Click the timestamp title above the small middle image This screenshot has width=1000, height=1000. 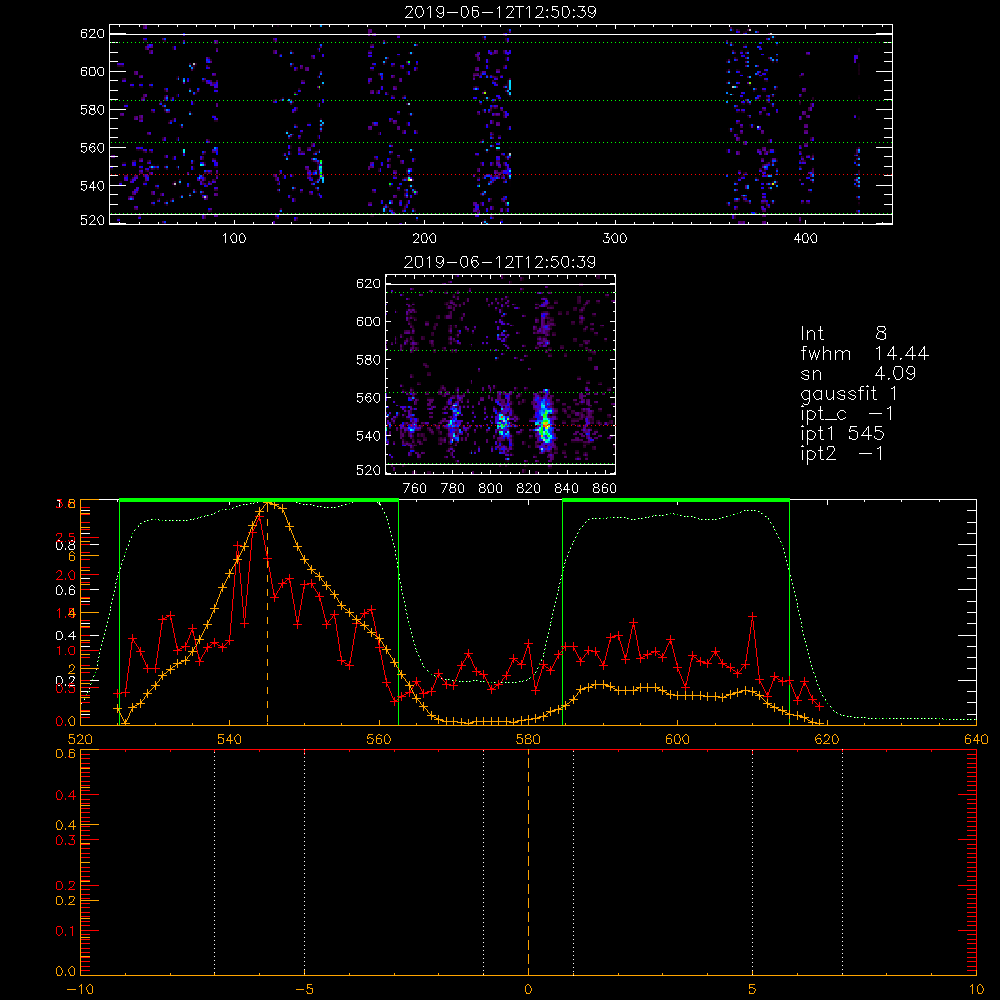500,262
